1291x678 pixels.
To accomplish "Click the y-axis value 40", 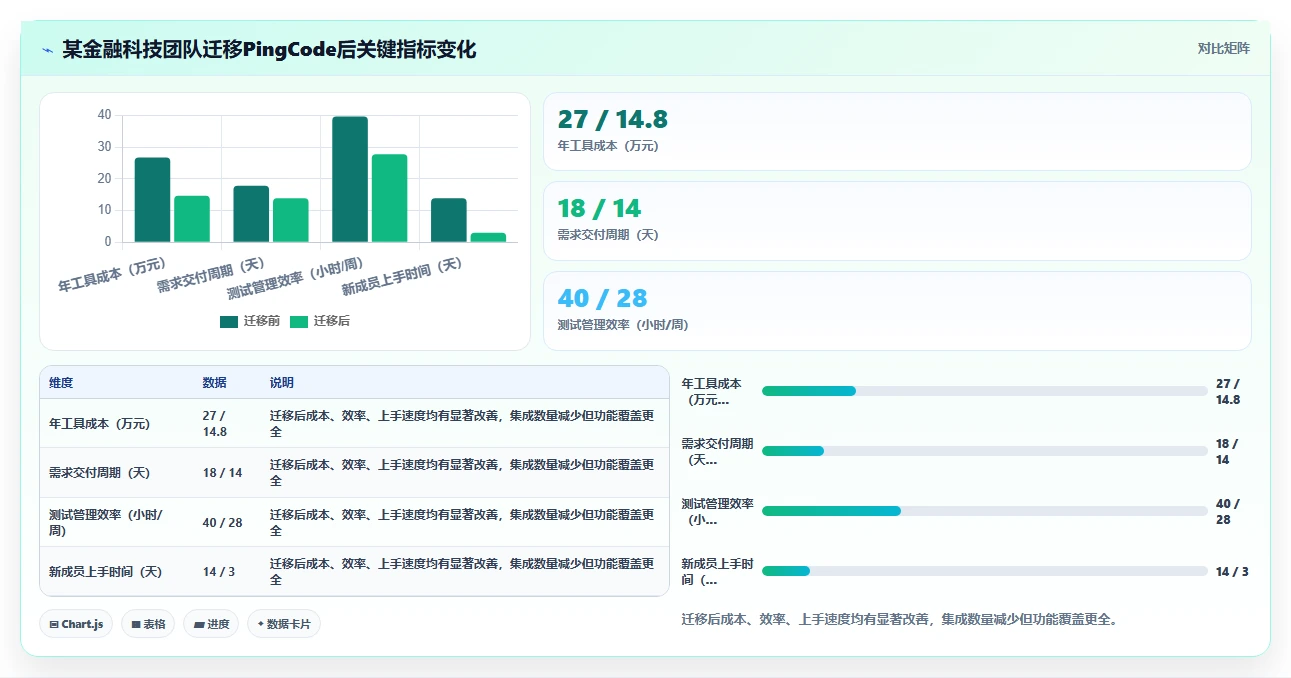I will tap(105, 115).
